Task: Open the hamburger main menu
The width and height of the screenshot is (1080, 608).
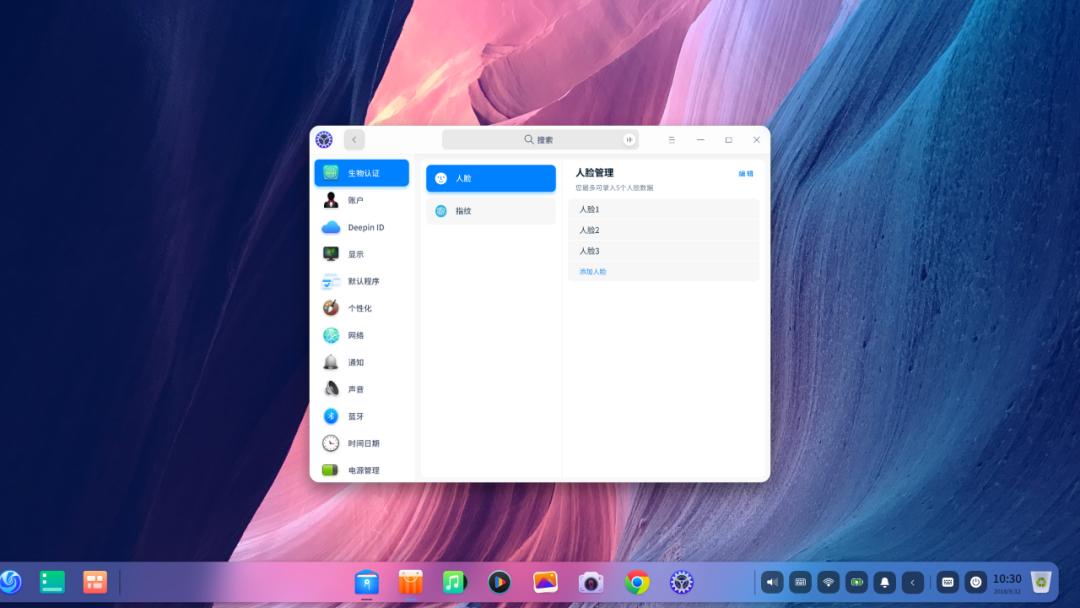Action: (x=672, y=140)
